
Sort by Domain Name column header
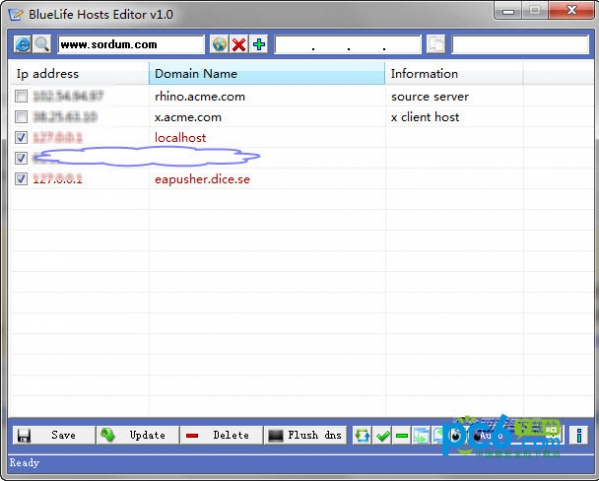pos(267,73)
